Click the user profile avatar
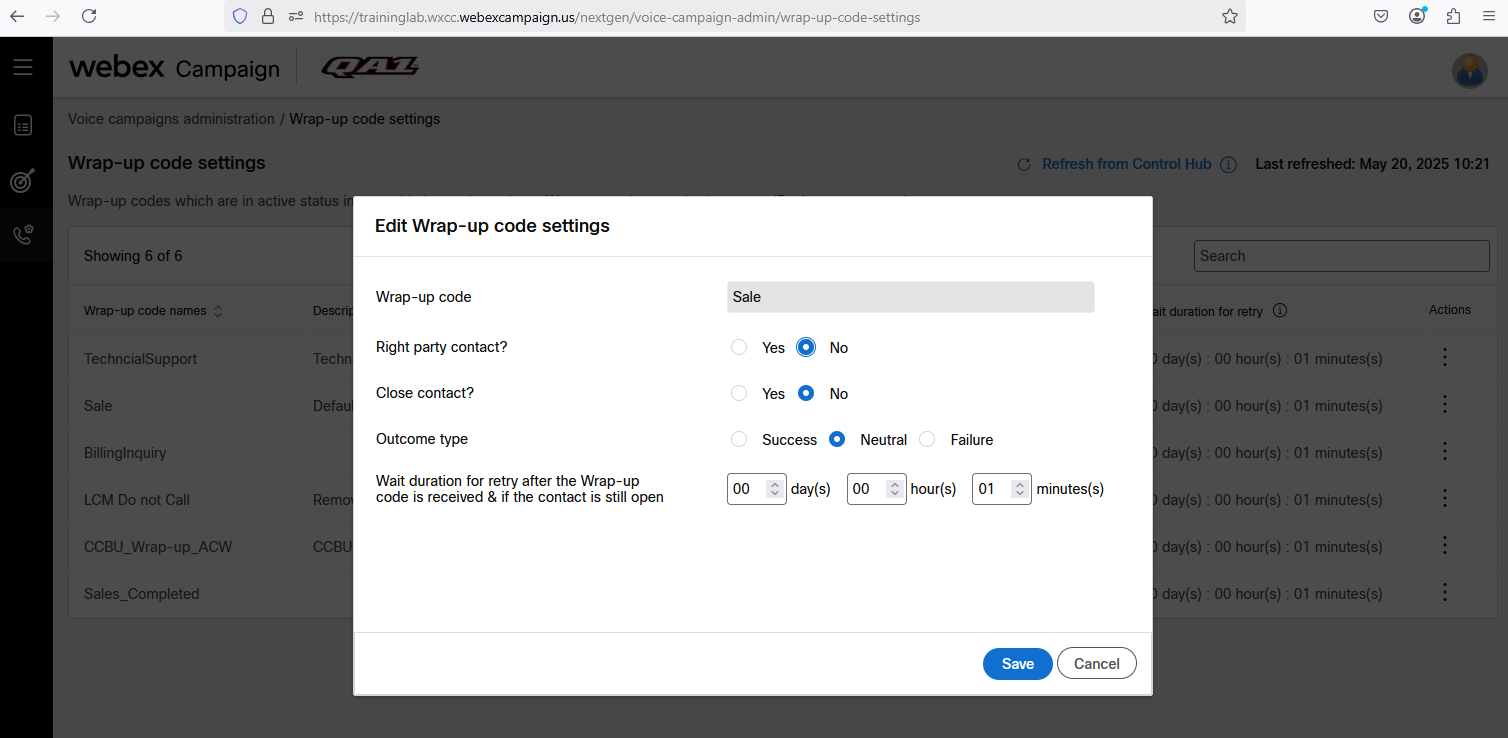This screenshot has height=738, width=1508. tap(1469, 70)
